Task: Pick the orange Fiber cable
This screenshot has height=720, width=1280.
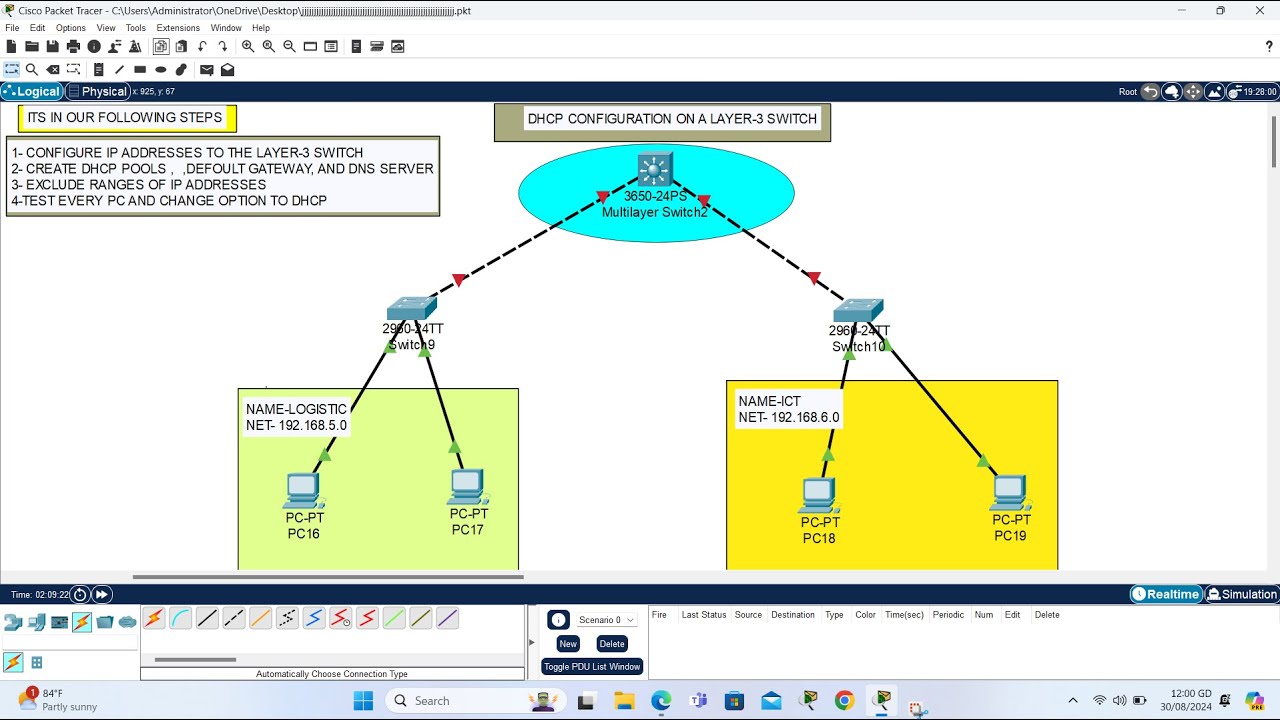Action: pos(260,619)
